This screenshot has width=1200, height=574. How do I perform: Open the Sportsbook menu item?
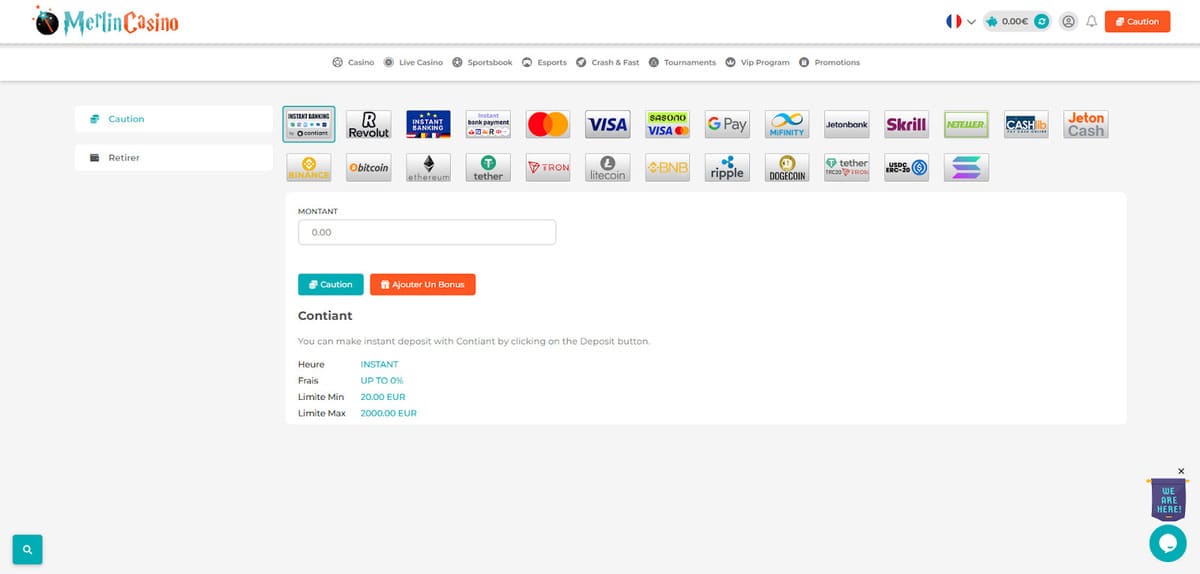482,62
